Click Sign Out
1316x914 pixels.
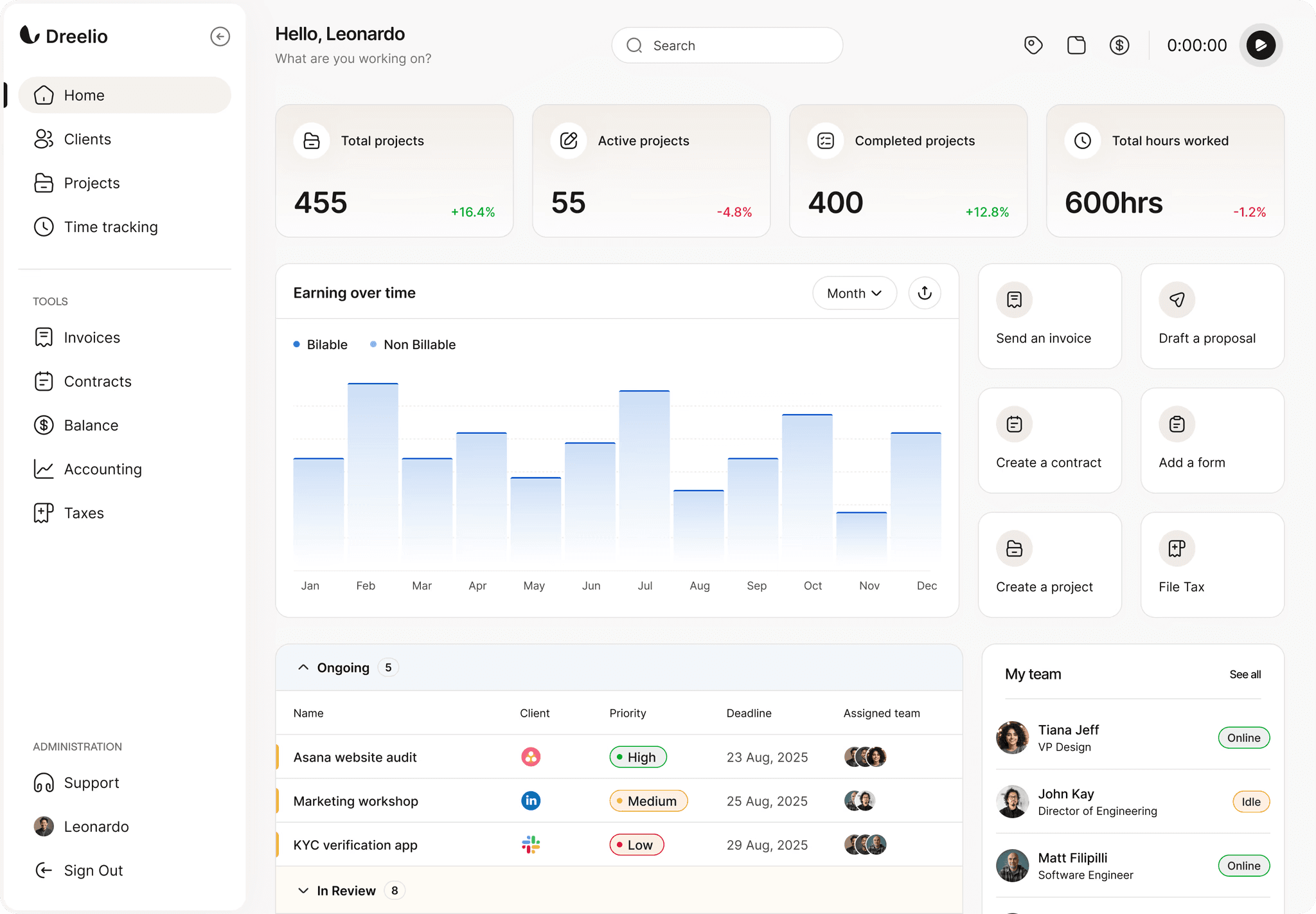pos(93,870)
